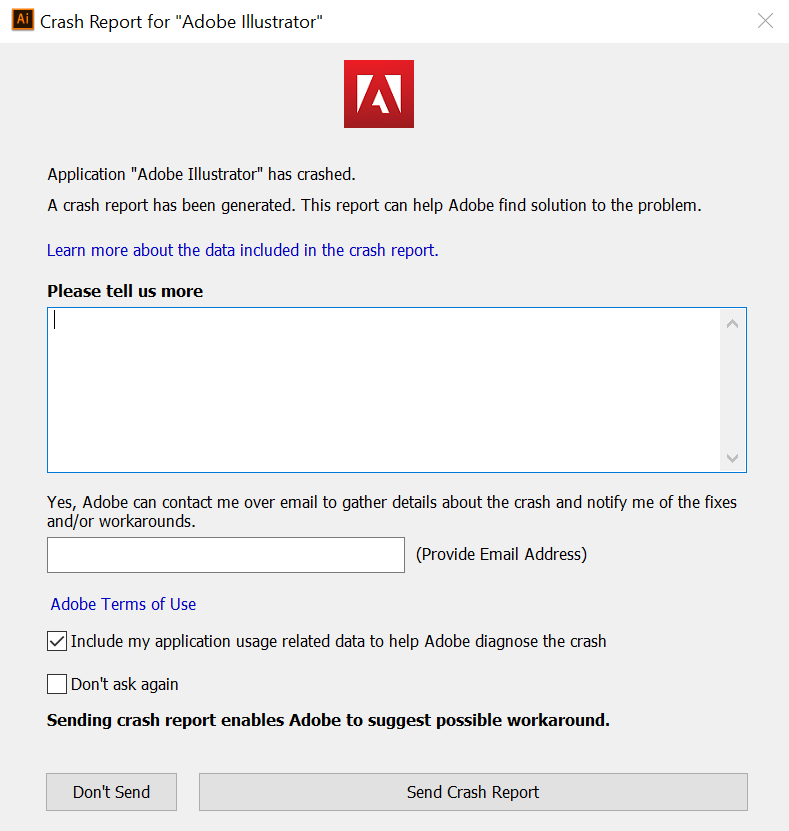Viewport: 789px width, 831px height.
Task: Click the "Don't Send" button
Action: [x=111, y=792]
